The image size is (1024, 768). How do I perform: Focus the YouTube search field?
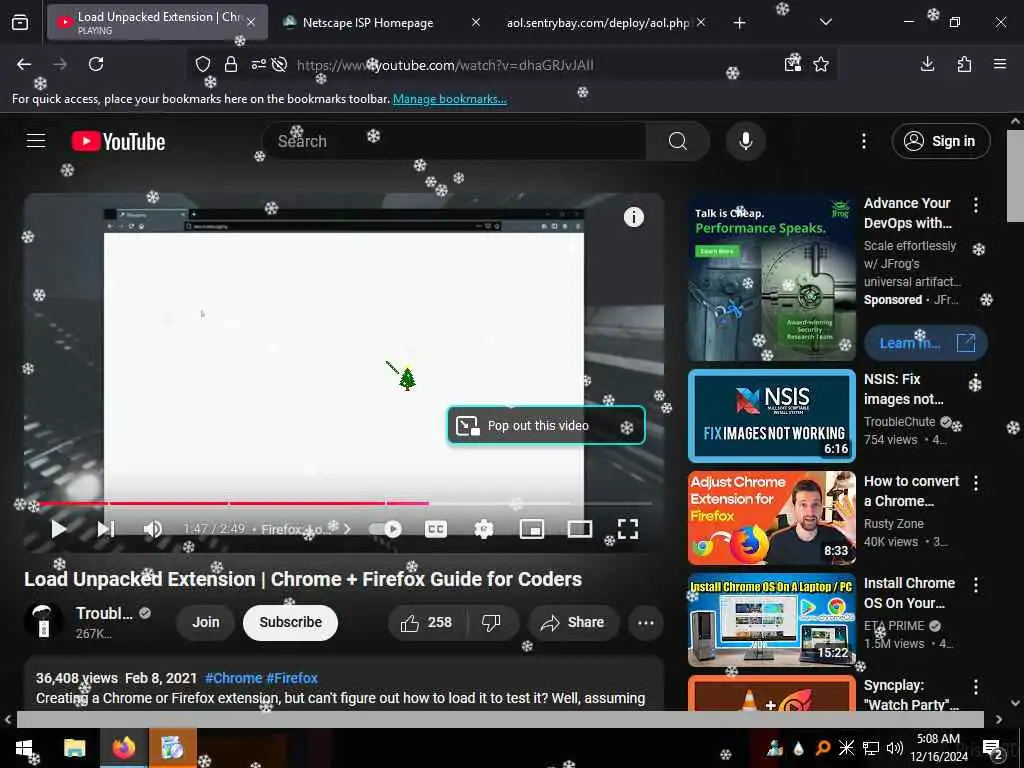(454, 141)
